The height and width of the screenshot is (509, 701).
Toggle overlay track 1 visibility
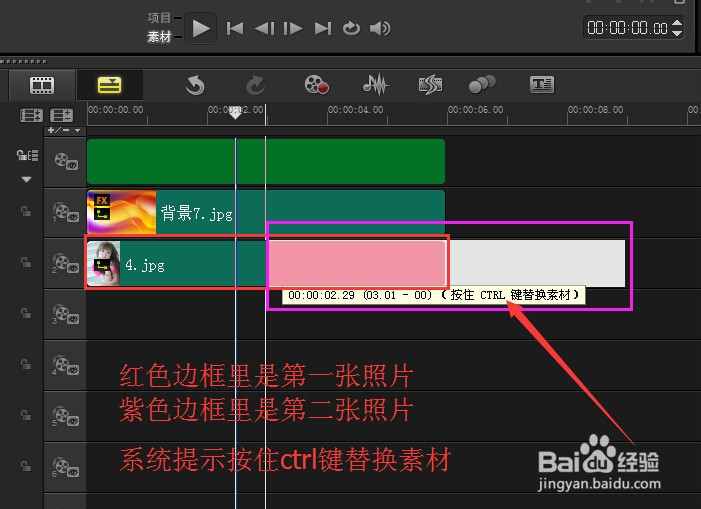(66, 212)
